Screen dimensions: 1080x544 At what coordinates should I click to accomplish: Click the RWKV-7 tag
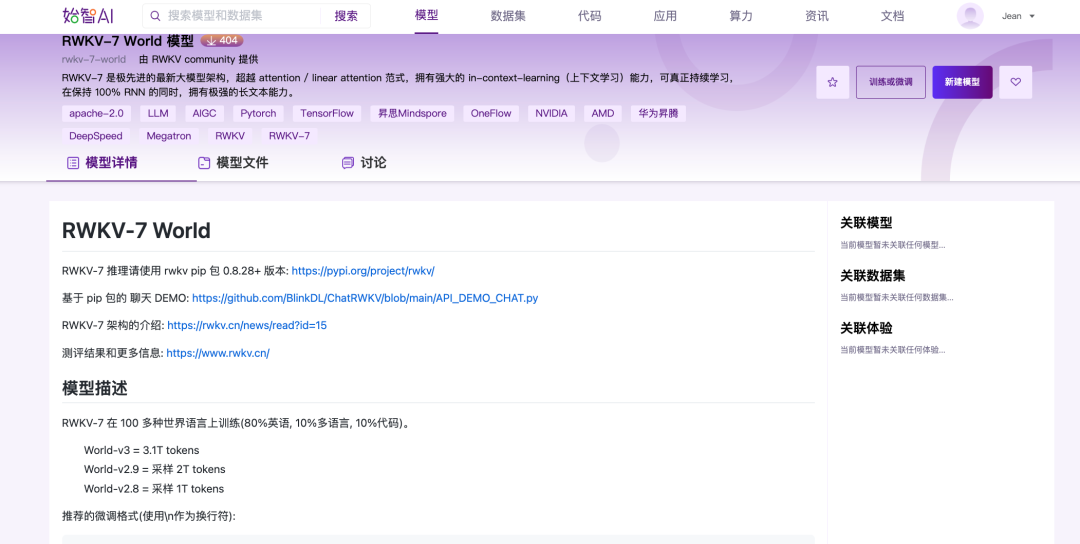289,136
